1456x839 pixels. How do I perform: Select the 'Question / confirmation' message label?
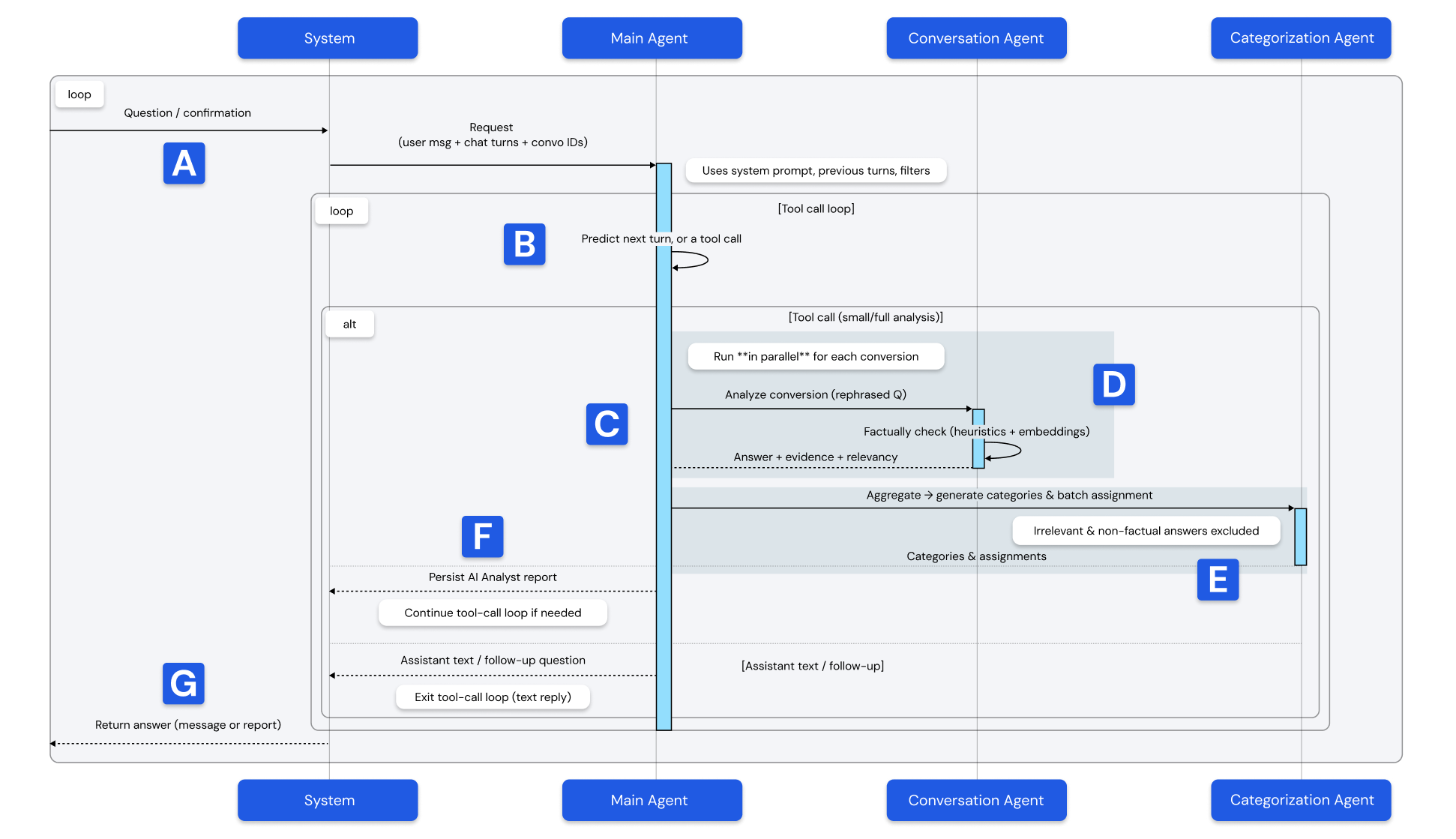click(187, 113)
